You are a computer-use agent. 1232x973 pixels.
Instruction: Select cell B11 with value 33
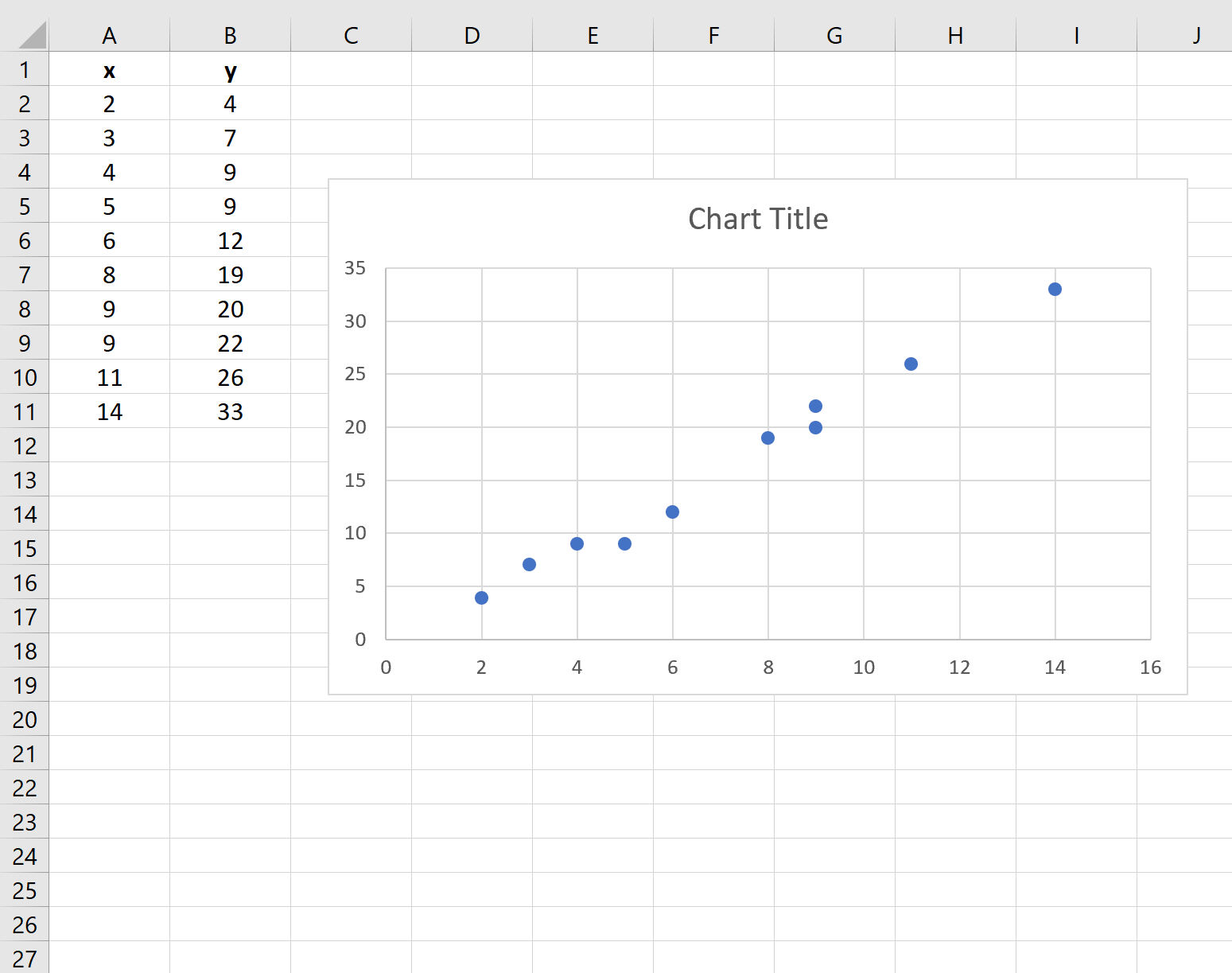[231, 411]
